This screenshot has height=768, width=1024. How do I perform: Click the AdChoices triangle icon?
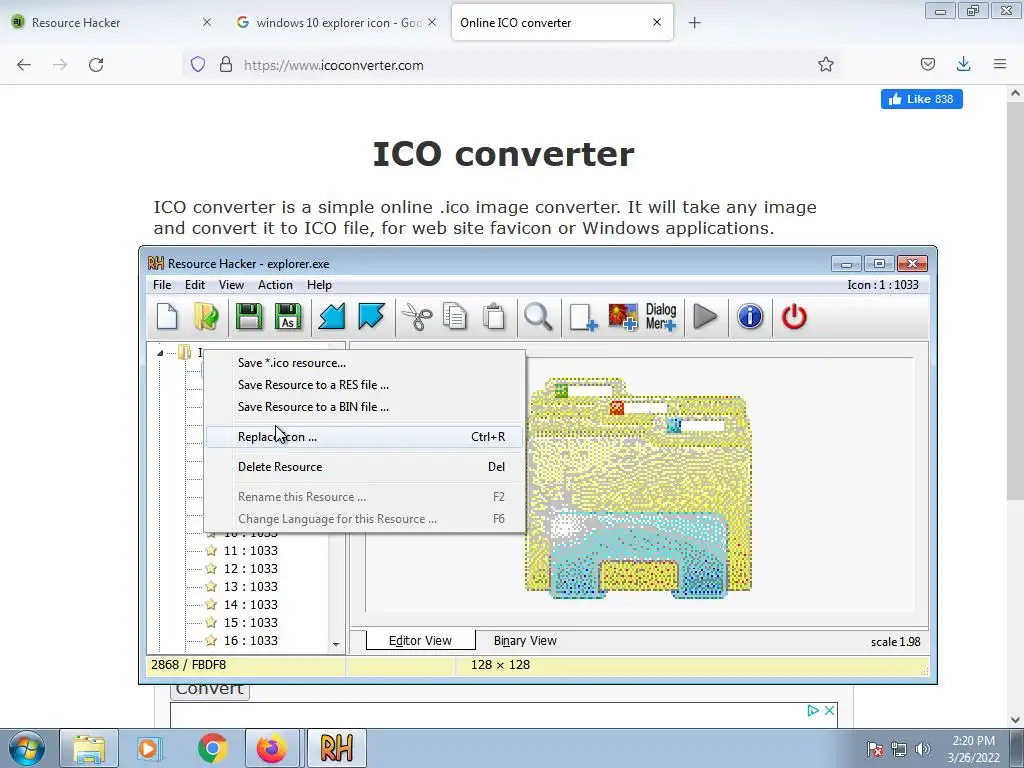tap(813, 711)
